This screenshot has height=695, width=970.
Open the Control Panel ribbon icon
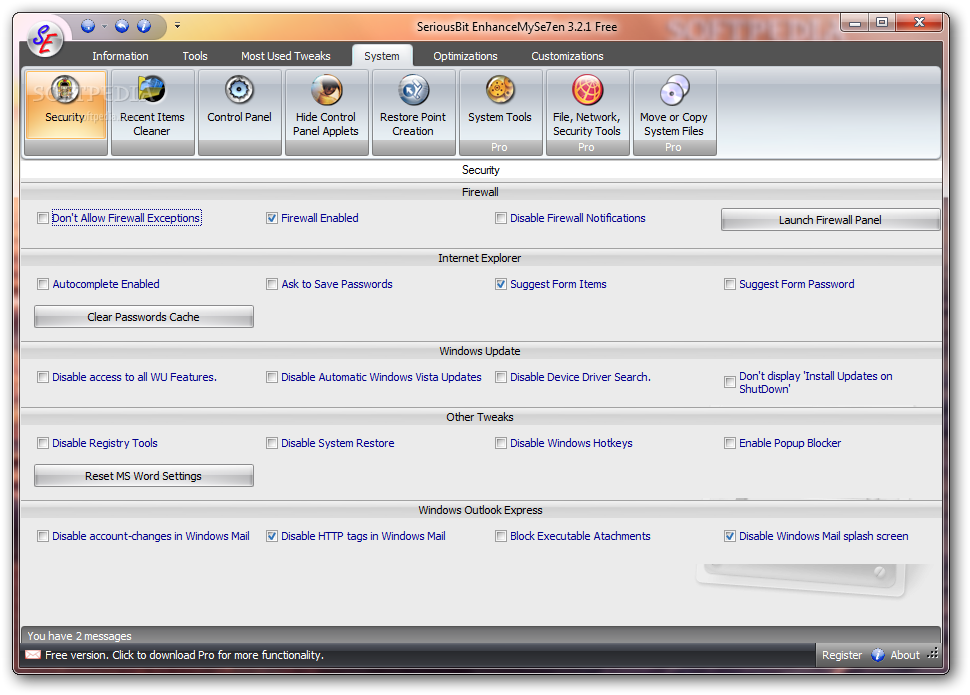tap(239, 112)
